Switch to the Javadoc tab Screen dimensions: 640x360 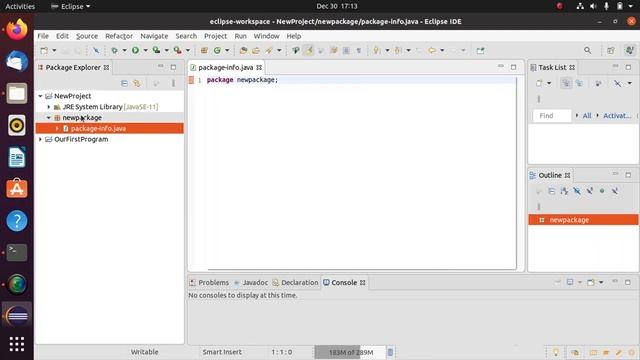251,282
